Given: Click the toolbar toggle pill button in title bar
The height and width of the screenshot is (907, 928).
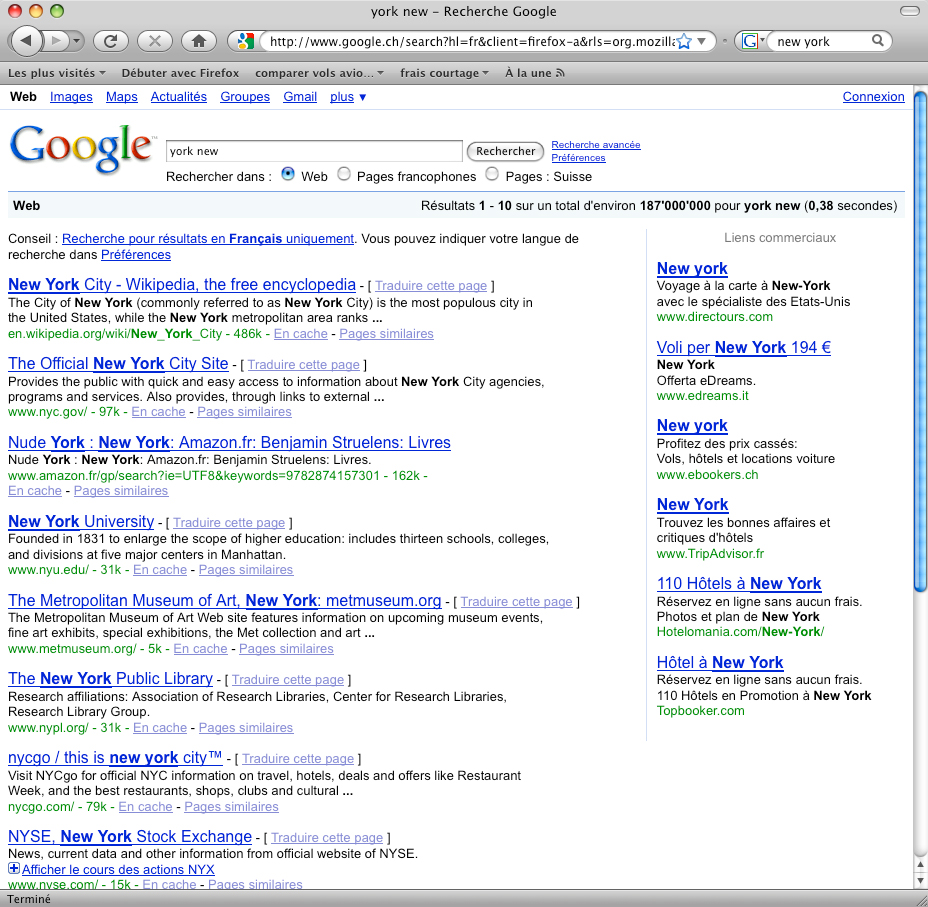Looking at the screenshot, I should click(x=909, y=11).
